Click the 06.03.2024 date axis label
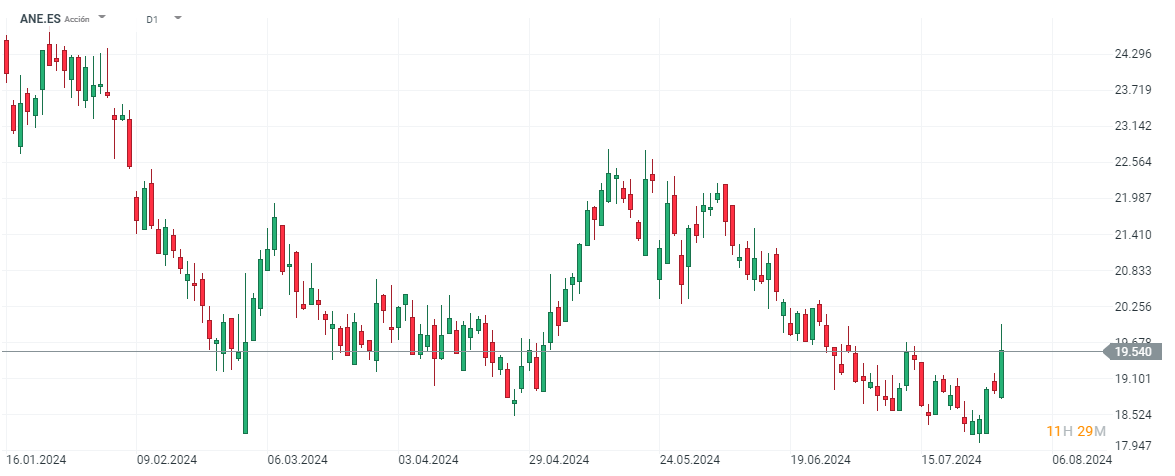 (297, 460)
